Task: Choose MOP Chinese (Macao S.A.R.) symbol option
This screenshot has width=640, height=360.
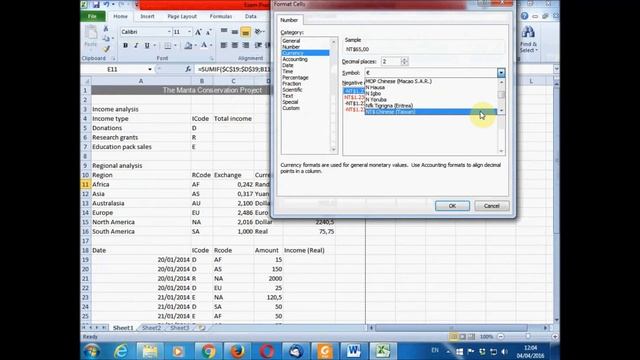Action: point(398,81)
